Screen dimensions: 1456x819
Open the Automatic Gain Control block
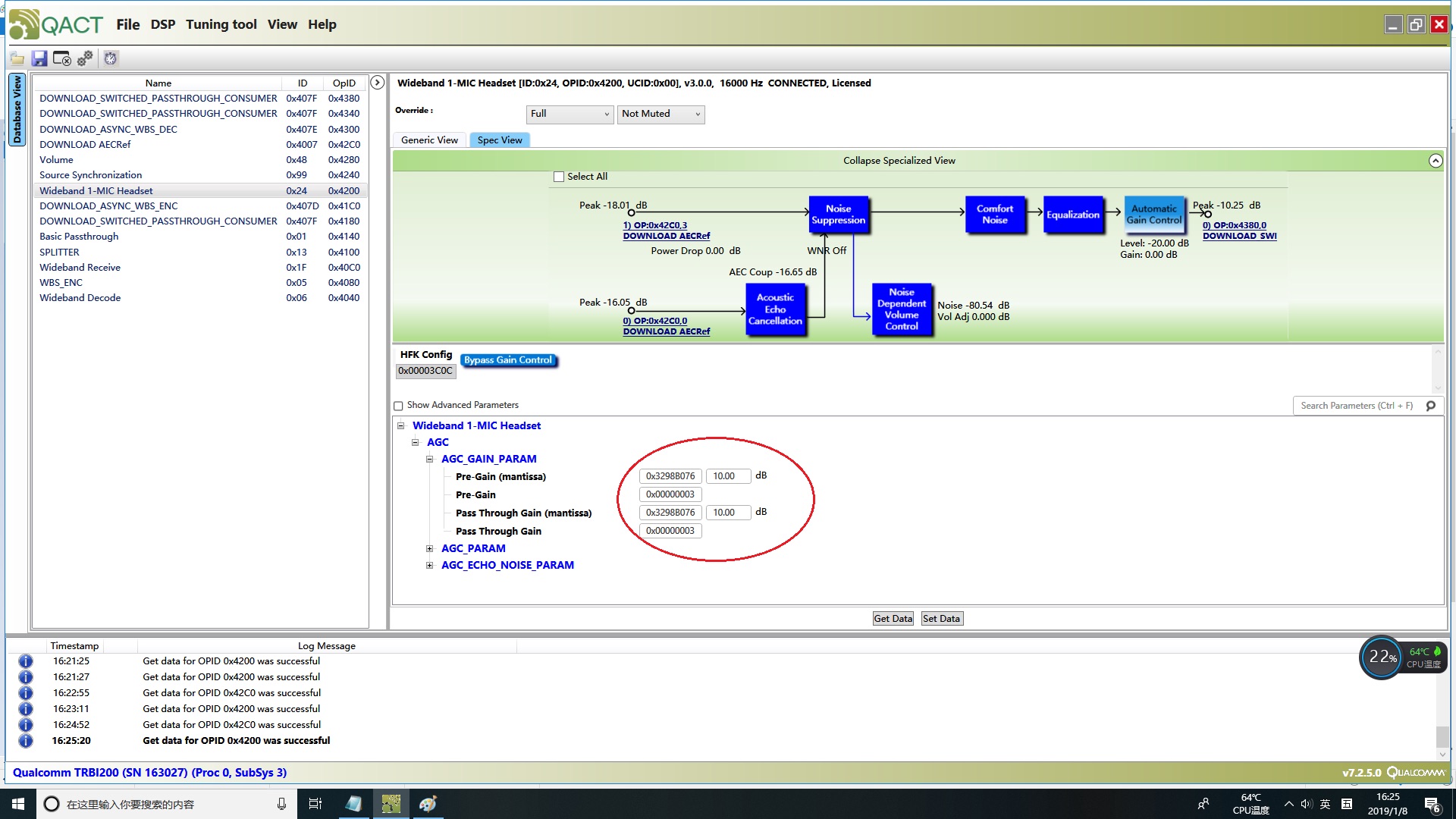[x=1153, y=215]
